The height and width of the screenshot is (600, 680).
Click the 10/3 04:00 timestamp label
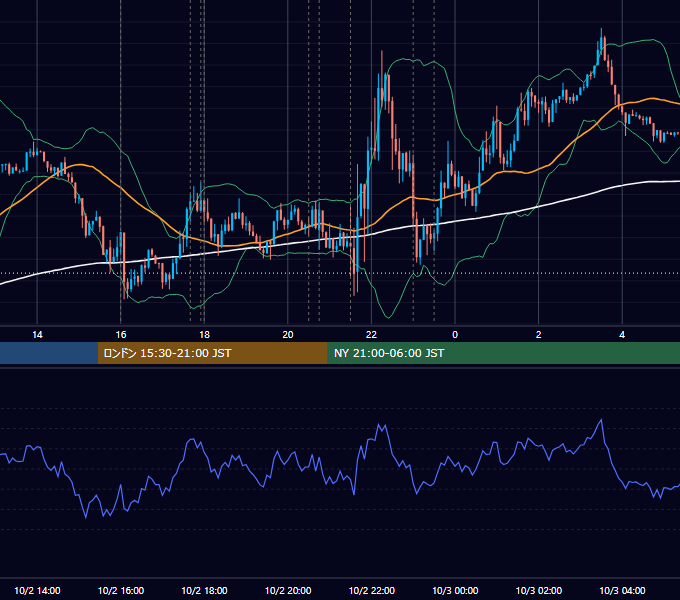(x=622, y=590)
